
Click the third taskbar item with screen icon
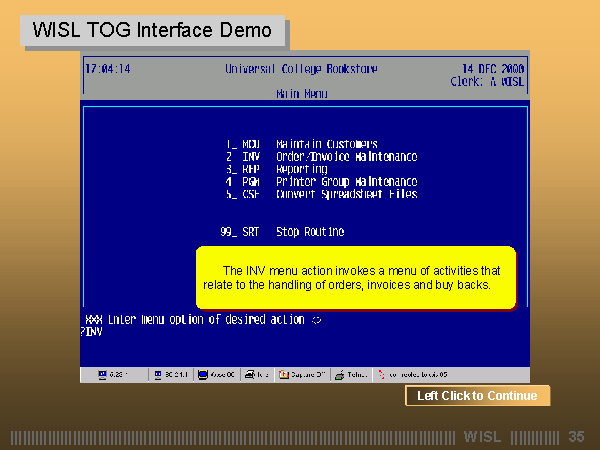[x=220, y=375]
